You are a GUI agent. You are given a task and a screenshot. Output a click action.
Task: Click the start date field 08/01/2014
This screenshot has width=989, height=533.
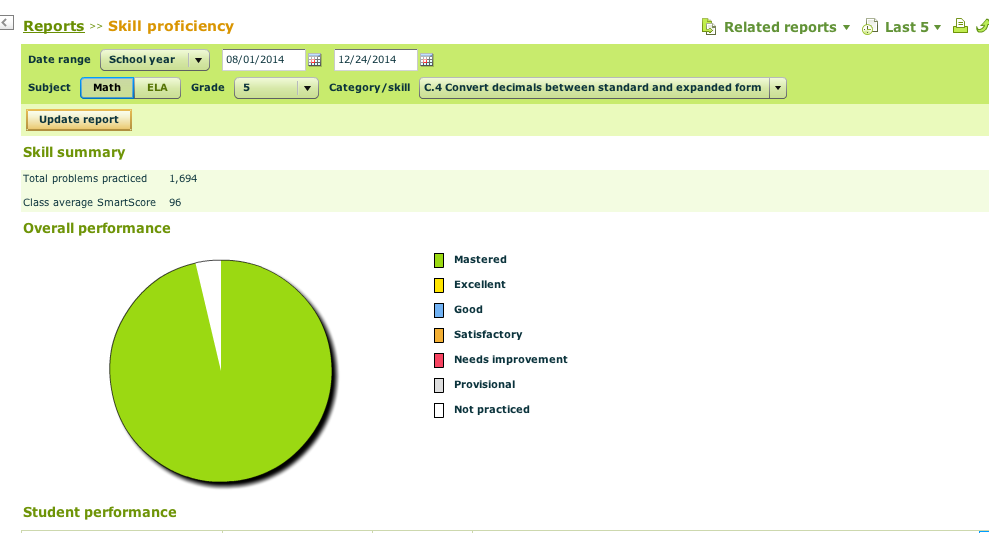tap(264, 60)
